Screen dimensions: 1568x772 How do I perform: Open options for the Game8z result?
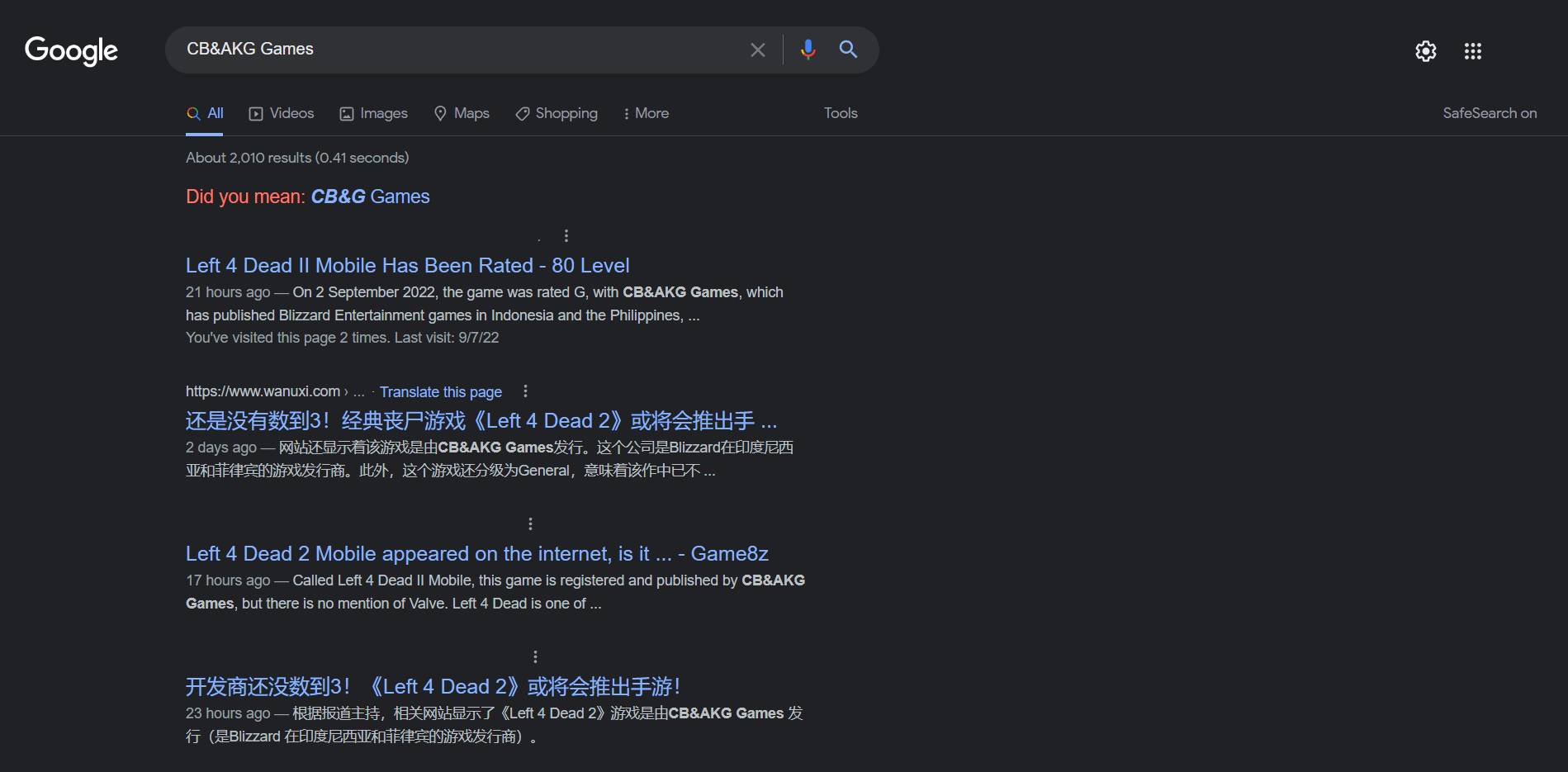pos(530,524)
